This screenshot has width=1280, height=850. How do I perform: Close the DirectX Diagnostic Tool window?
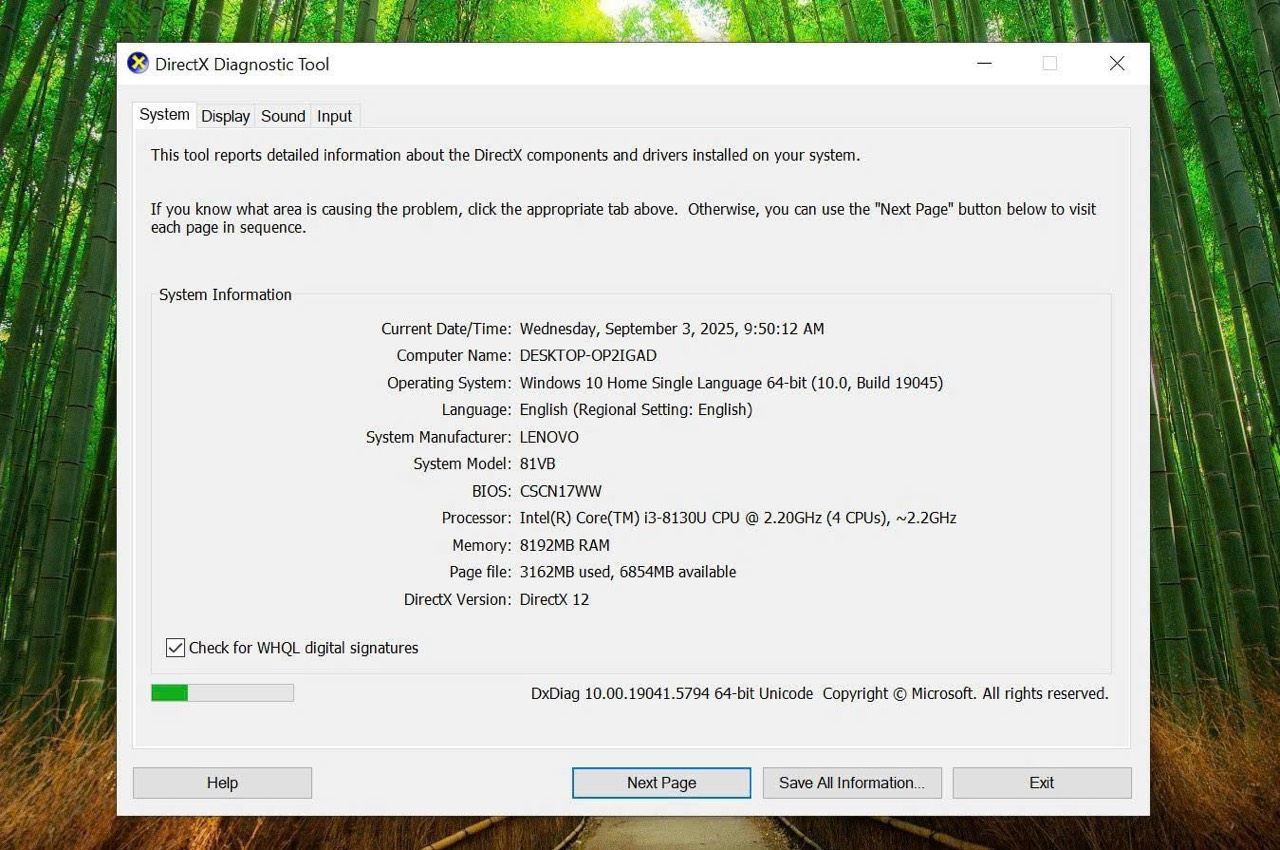[1117, 64]
